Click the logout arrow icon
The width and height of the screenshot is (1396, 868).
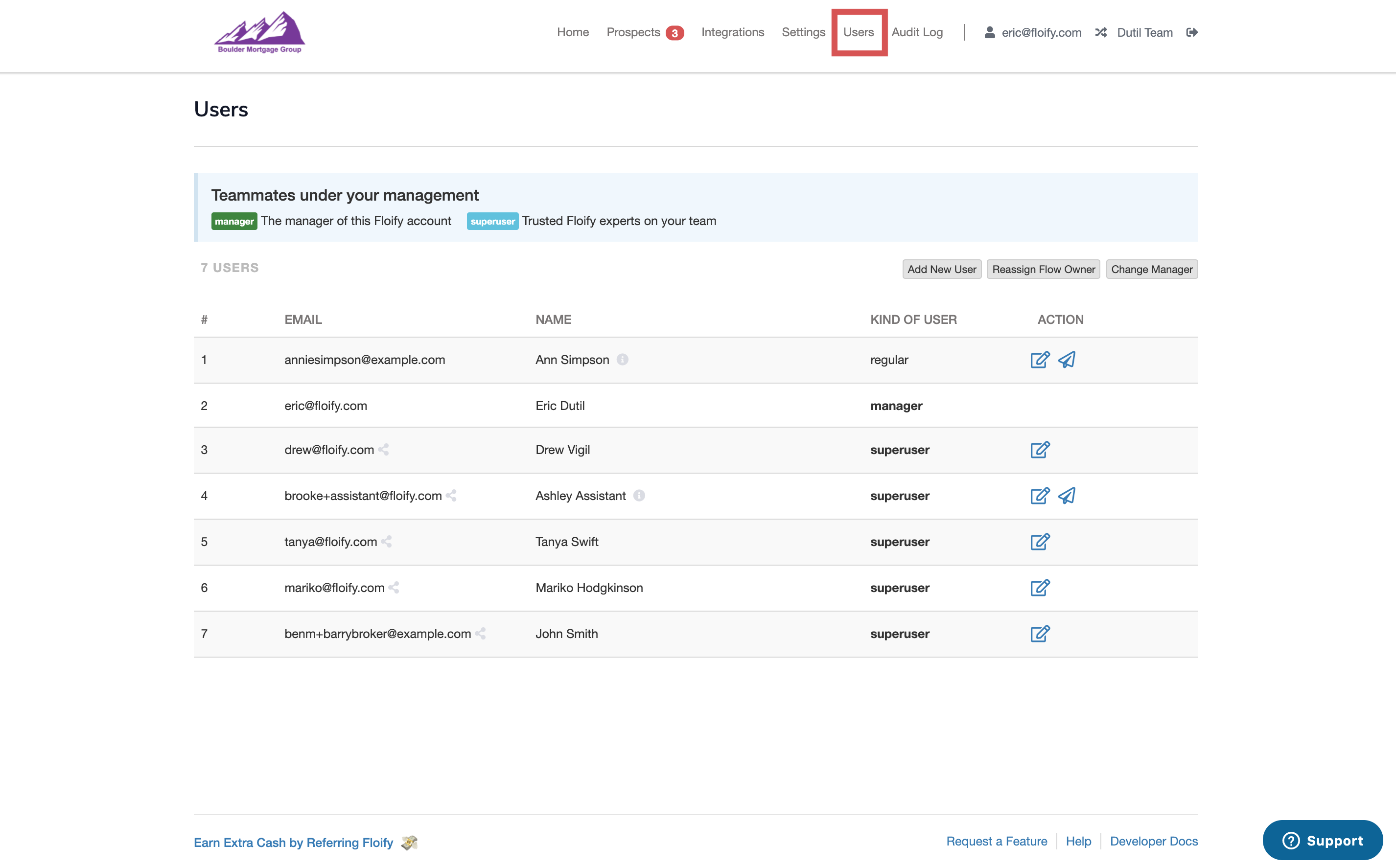[1191, 32]
